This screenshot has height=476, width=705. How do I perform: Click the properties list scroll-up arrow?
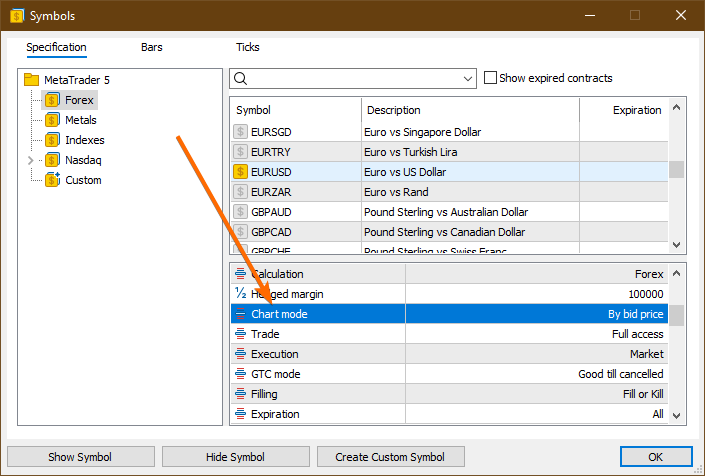point(676,273)
